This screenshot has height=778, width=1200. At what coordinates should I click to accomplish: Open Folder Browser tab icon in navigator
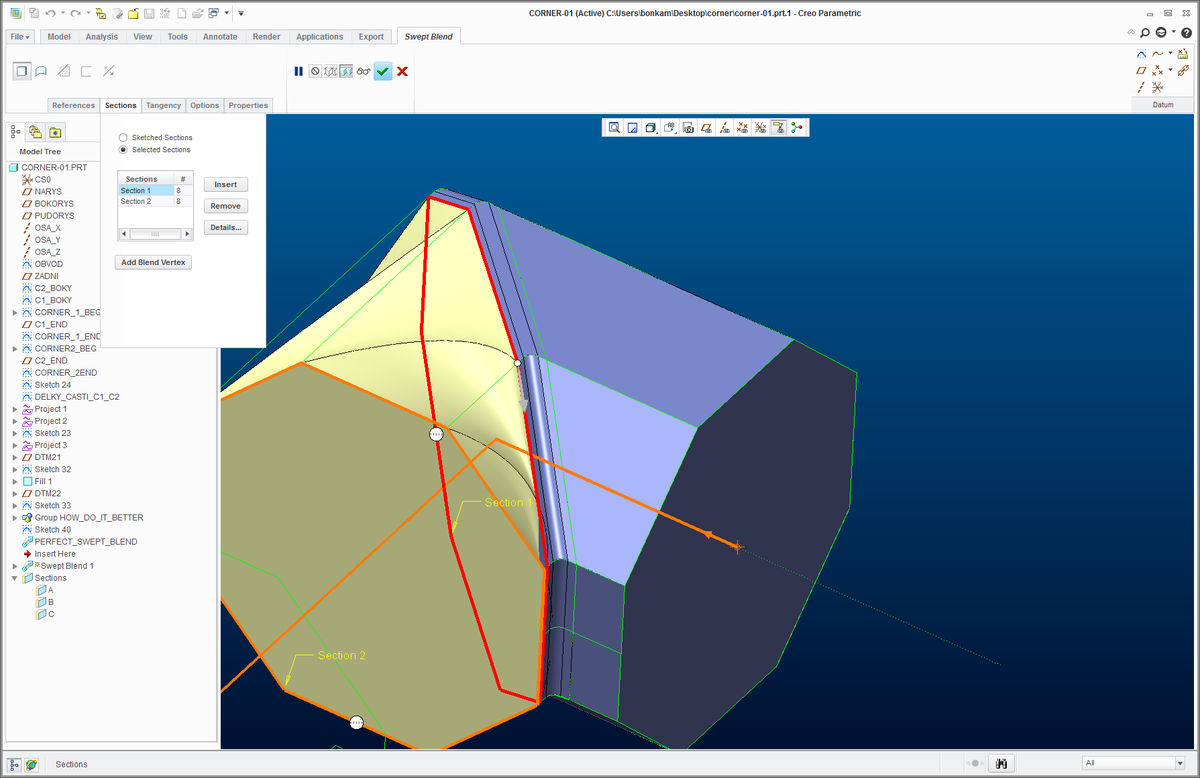point(35,132)
